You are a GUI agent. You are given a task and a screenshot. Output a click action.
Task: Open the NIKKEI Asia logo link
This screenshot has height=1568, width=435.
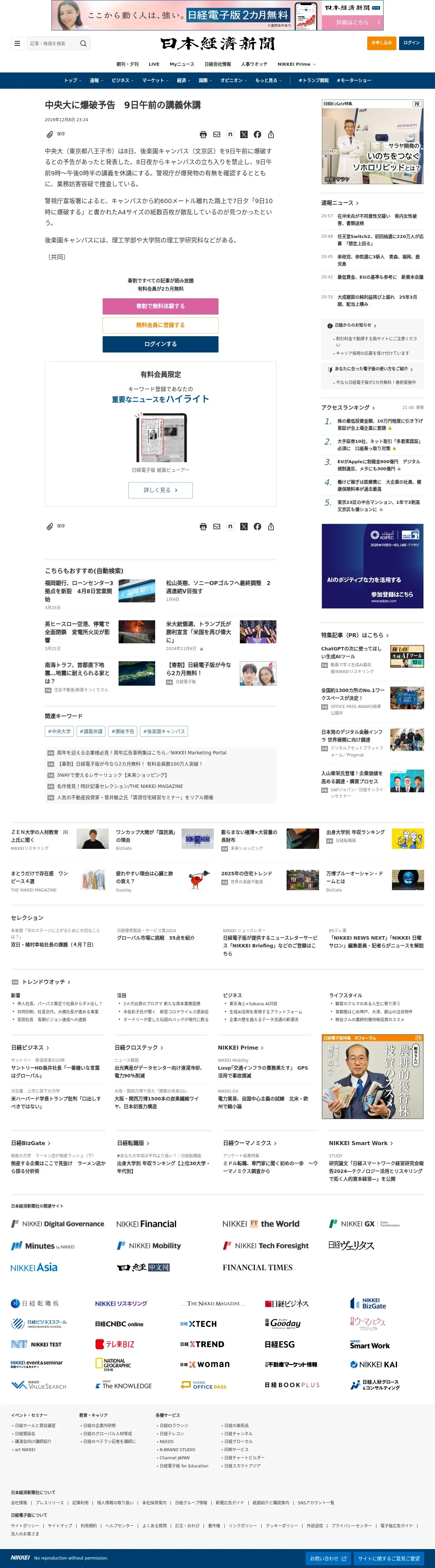tap(34, 1267)
